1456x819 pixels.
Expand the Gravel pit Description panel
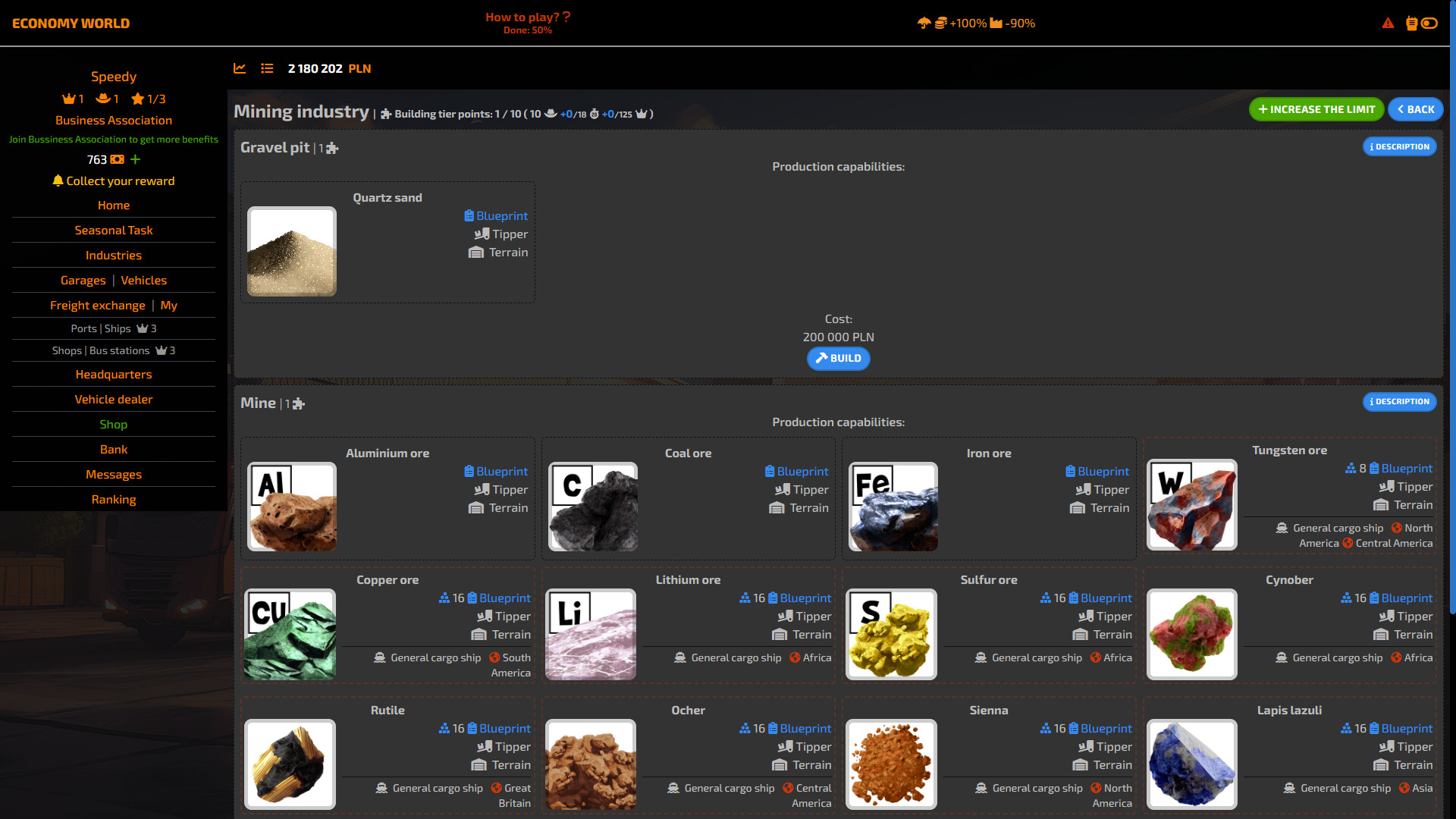coord(1399,146)
